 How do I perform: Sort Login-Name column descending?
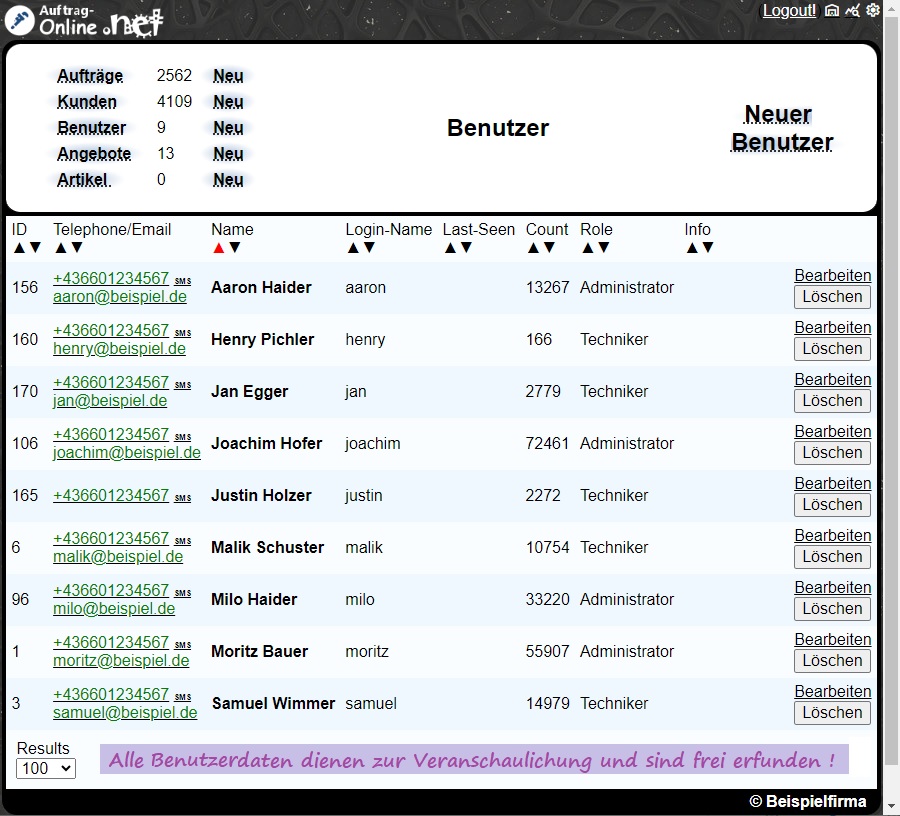[369, 248]
